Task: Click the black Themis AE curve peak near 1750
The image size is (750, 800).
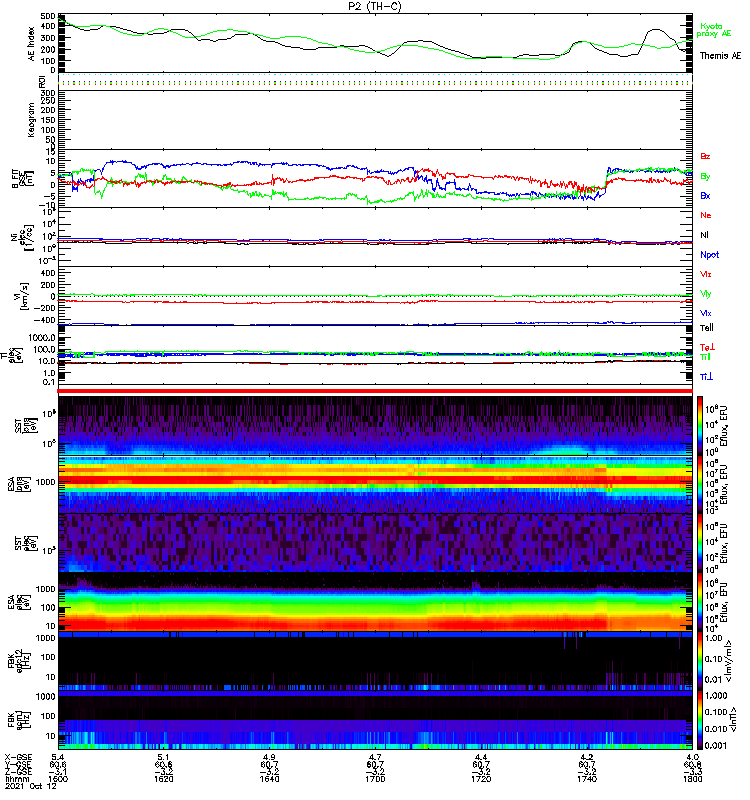Action: click(x=657, y=30)
